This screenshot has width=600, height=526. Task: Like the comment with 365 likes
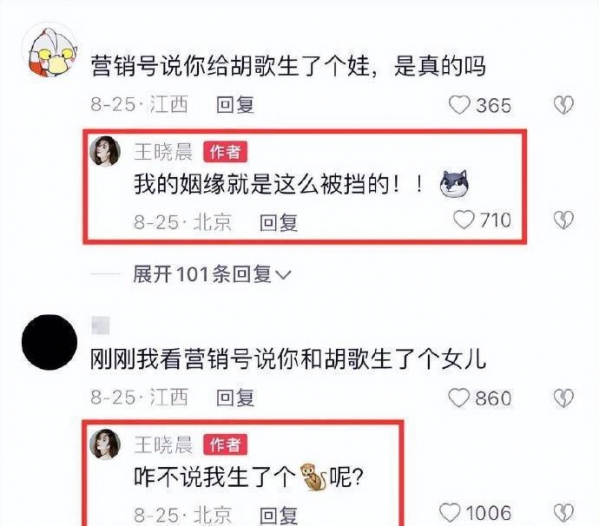(459, 105)
